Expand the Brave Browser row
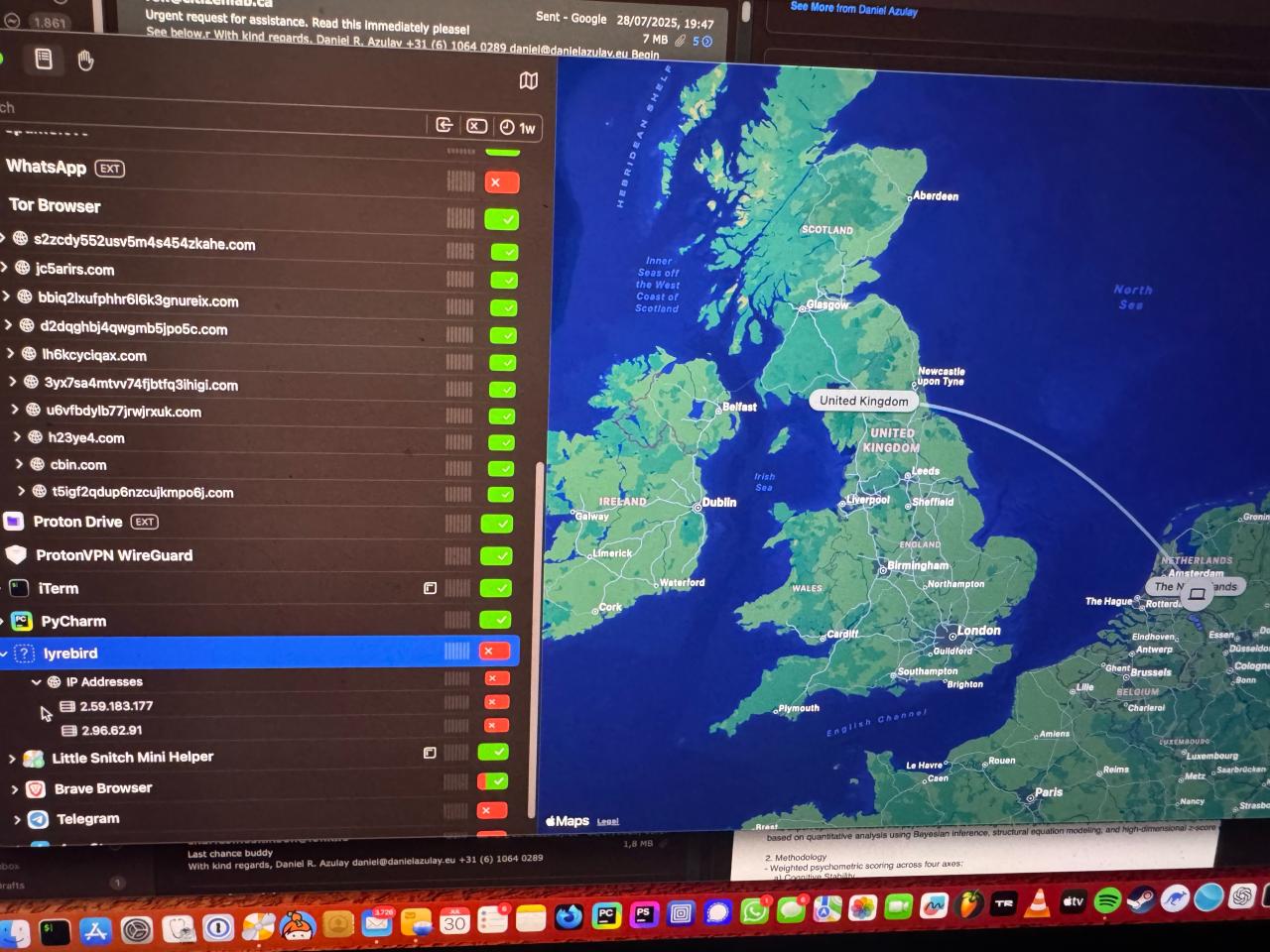The image size is (1270, 952). point(15,789)
